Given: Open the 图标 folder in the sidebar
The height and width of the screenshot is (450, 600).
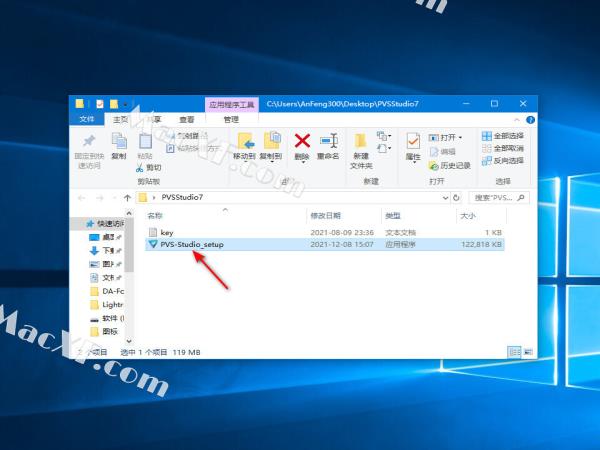Looking at the screenshot, I should [x=104, y=331].
